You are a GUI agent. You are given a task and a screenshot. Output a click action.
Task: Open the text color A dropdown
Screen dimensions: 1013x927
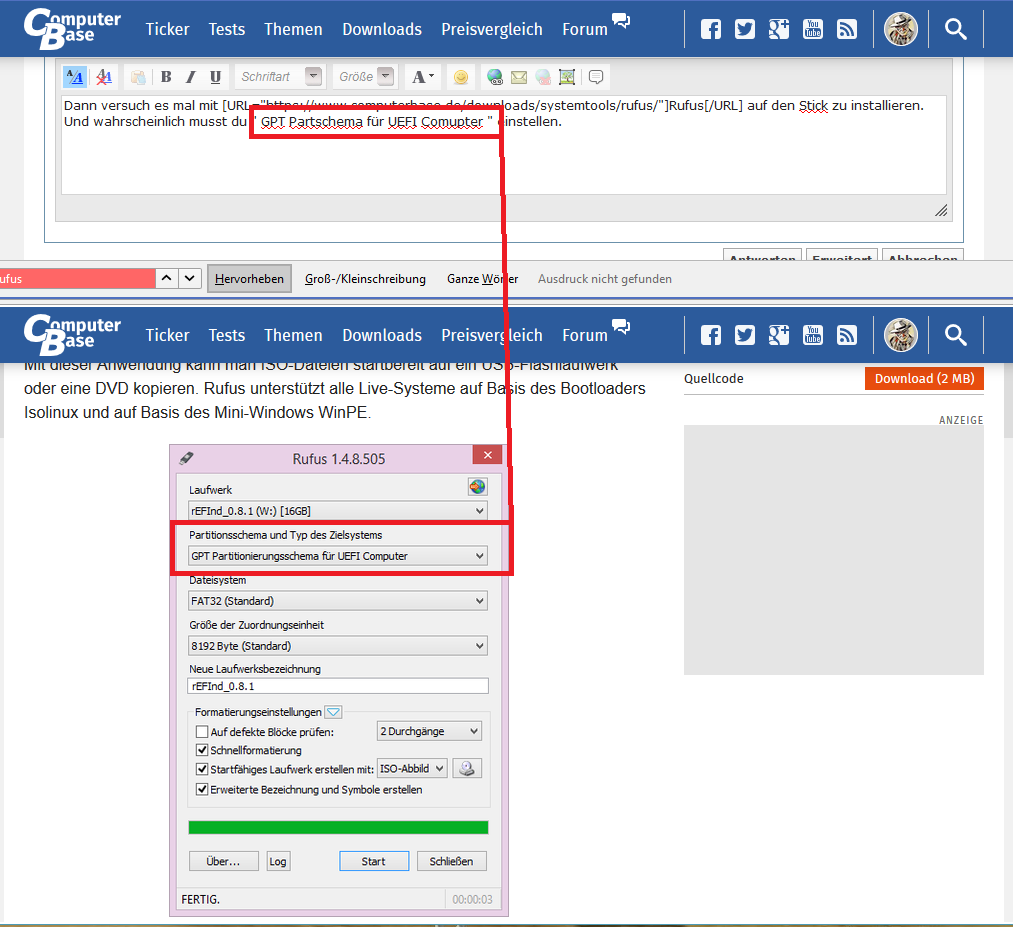tap(423, 77)
